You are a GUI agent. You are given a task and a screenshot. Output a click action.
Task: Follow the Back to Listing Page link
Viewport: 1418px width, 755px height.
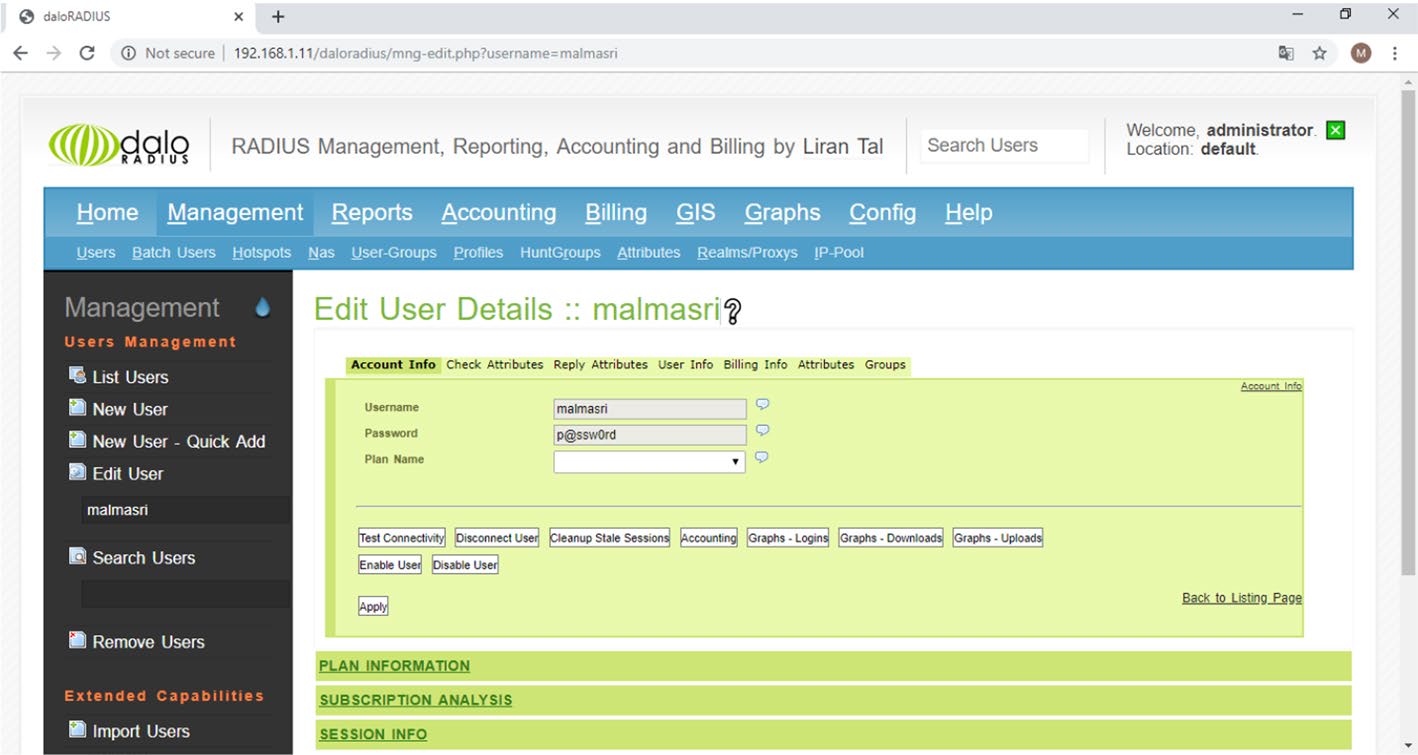(1241, 598)
